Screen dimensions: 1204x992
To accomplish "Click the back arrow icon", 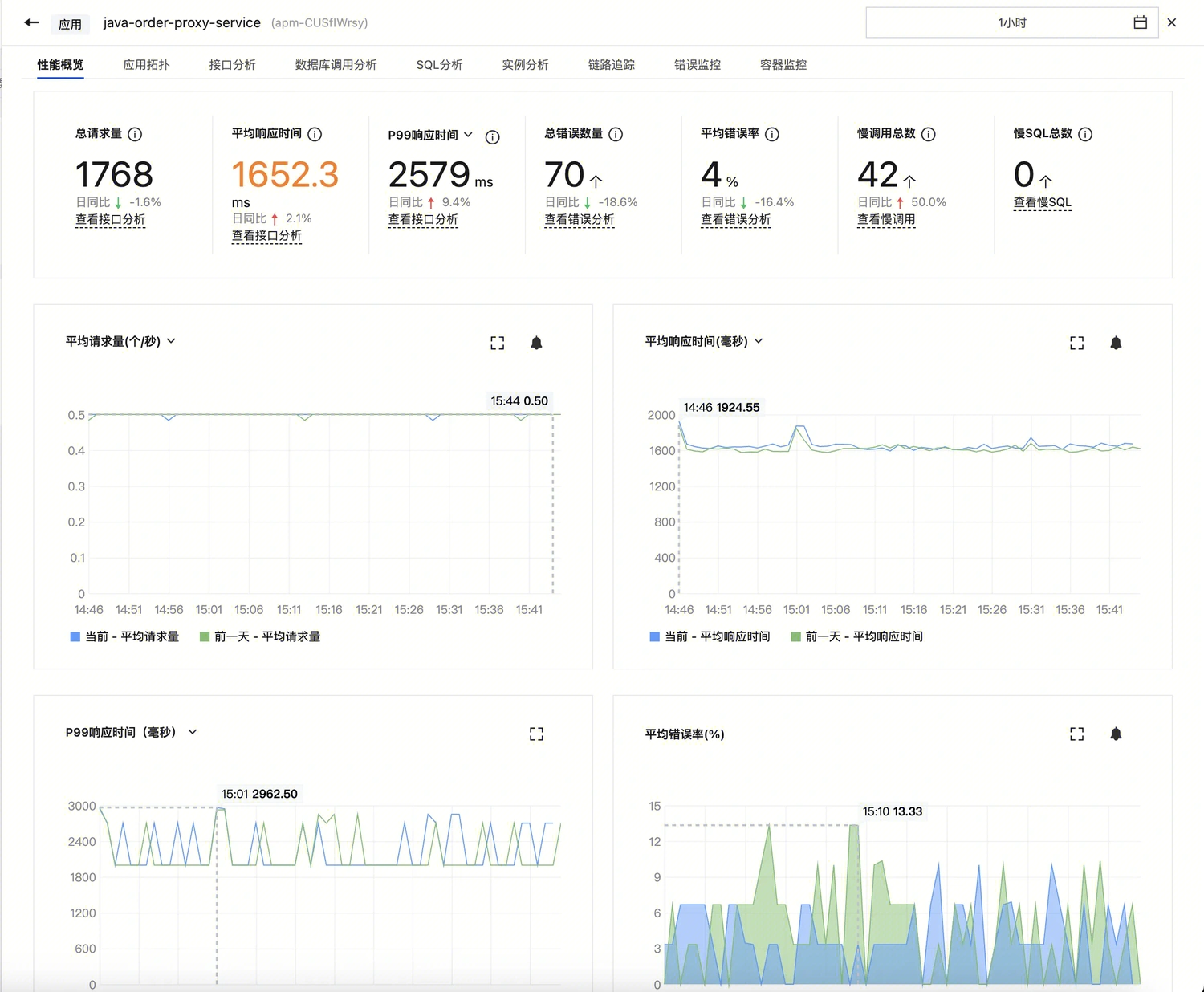I will (x=31, y=22).
